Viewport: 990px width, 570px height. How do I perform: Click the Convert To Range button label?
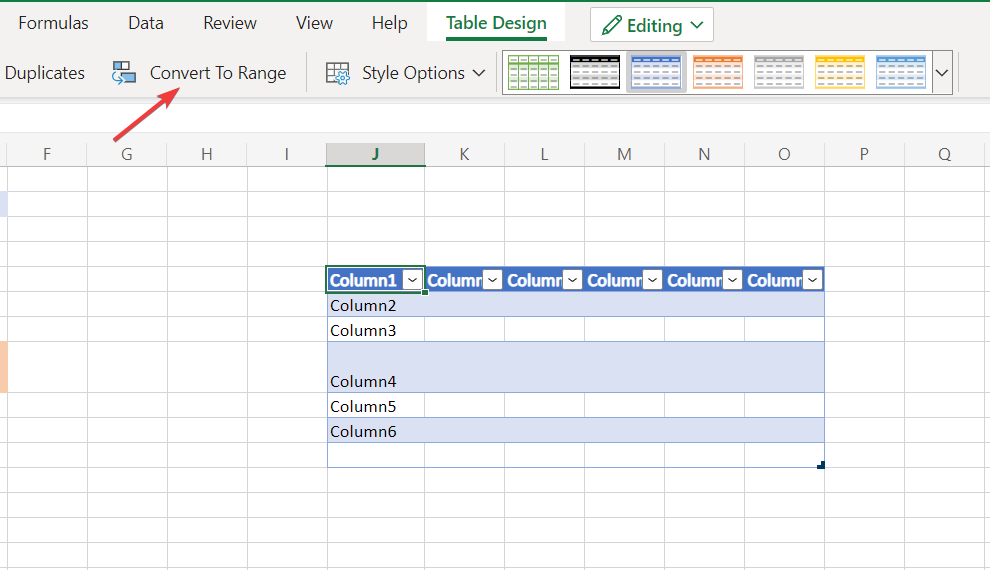tap(218, 73)
